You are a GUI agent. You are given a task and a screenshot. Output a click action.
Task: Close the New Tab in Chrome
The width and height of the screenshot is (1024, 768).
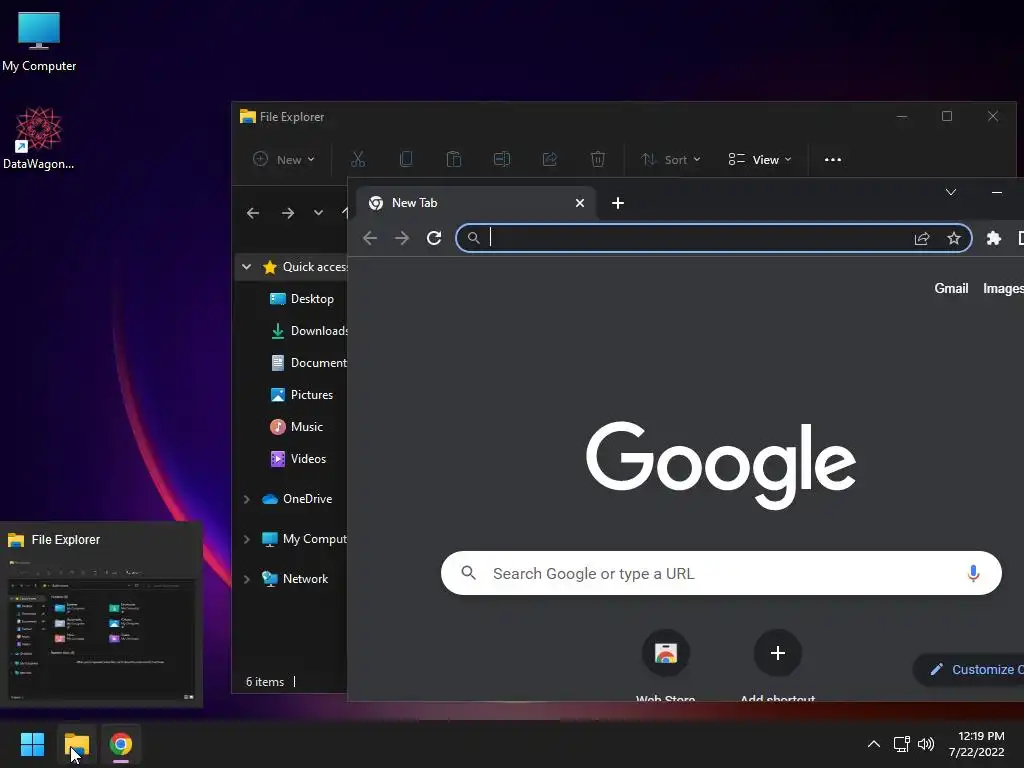[579, 203]
